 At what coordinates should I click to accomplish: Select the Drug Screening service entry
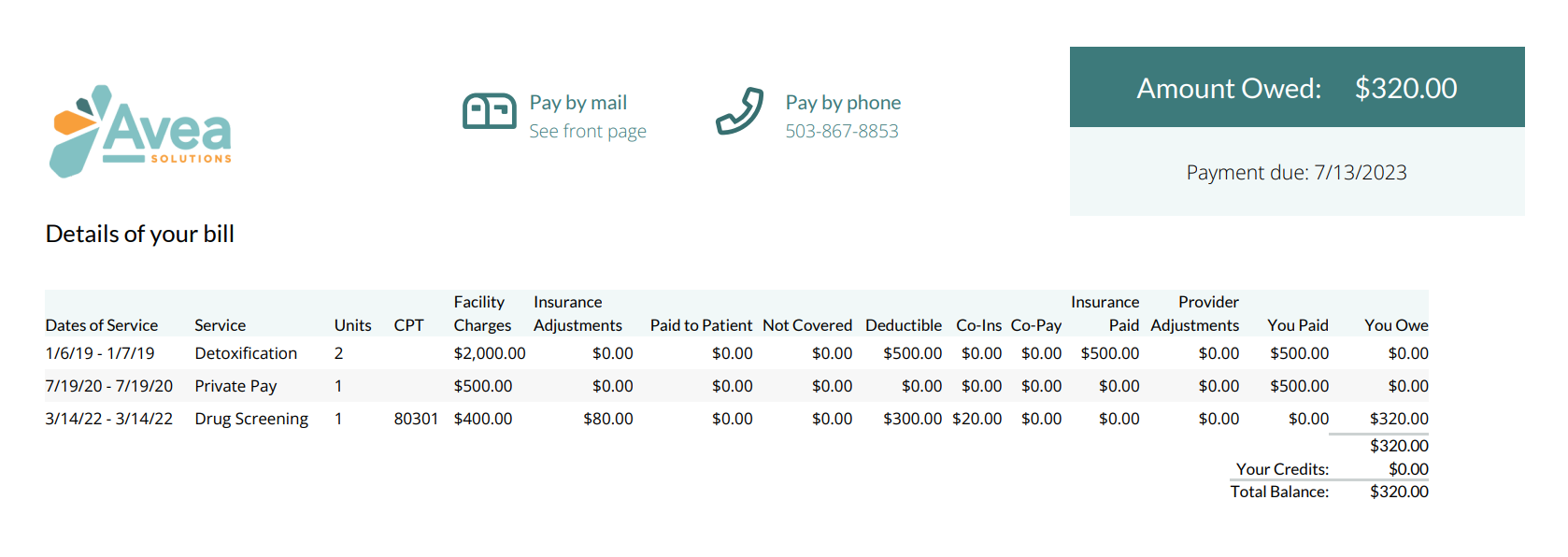pyautogui.click(x=251, y=419)
